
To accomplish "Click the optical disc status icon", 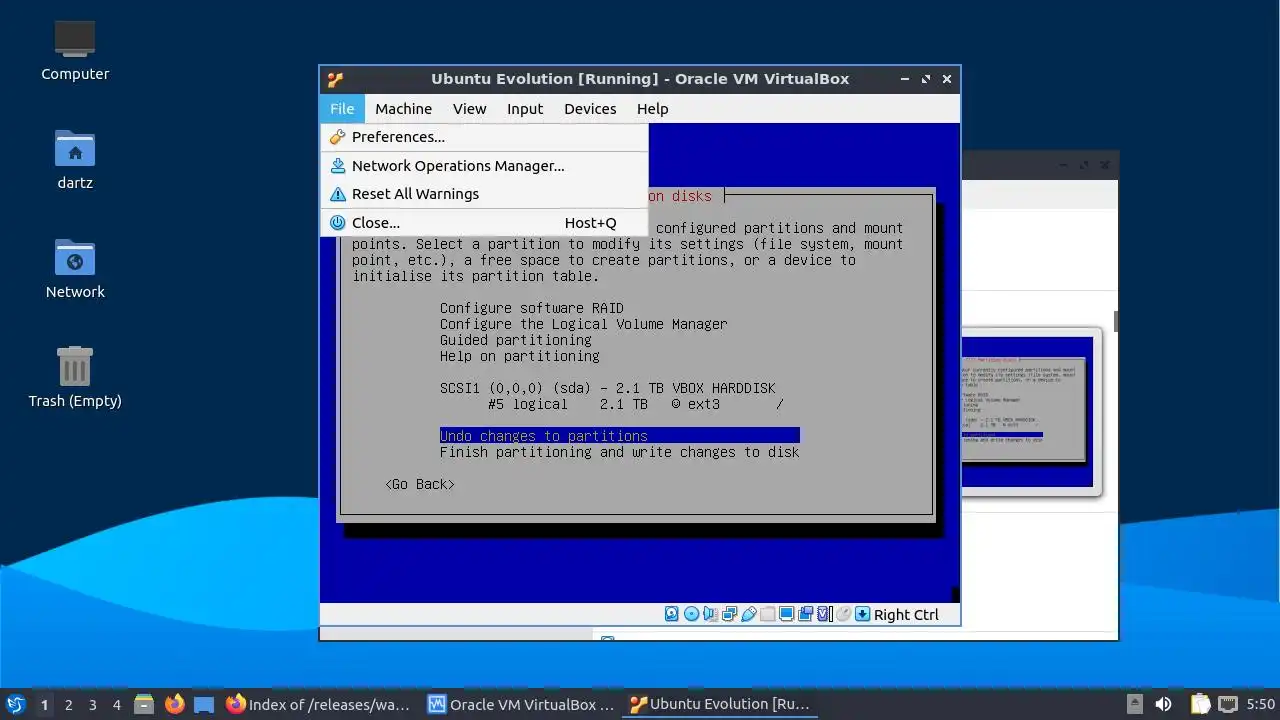I will 691,614.
